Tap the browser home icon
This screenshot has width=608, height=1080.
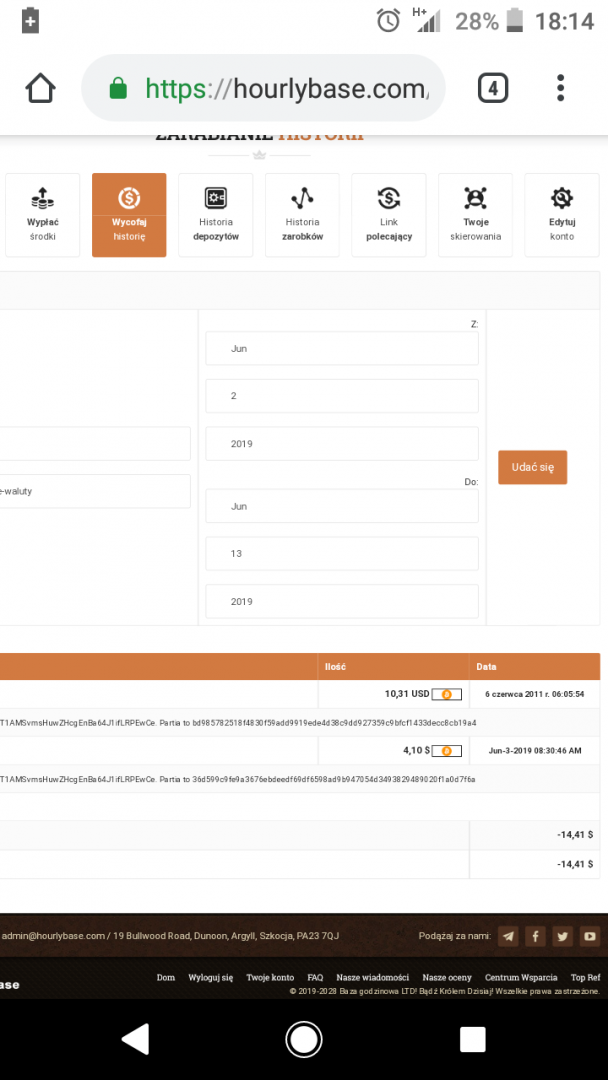[x=40, y=88]
